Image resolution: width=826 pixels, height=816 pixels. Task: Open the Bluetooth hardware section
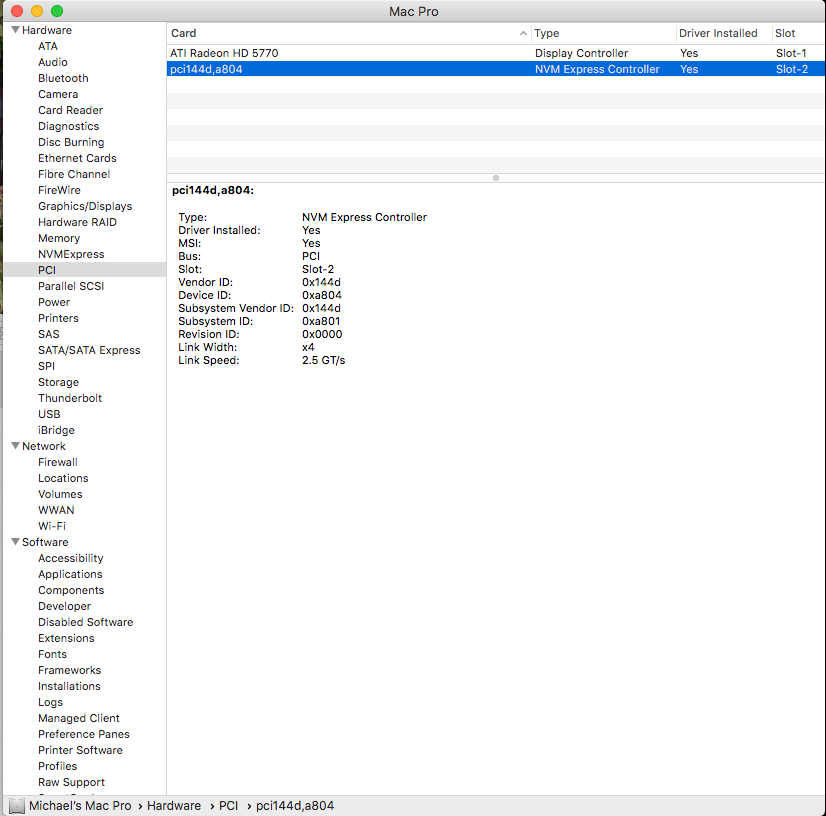(x=63, y=78)
